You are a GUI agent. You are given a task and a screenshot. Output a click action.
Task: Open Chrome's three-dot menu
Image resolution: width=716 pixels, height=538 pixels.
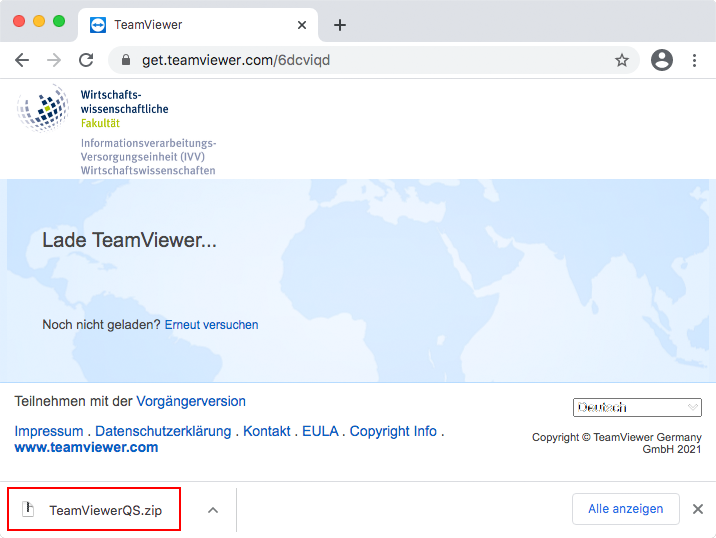point(694,60)
